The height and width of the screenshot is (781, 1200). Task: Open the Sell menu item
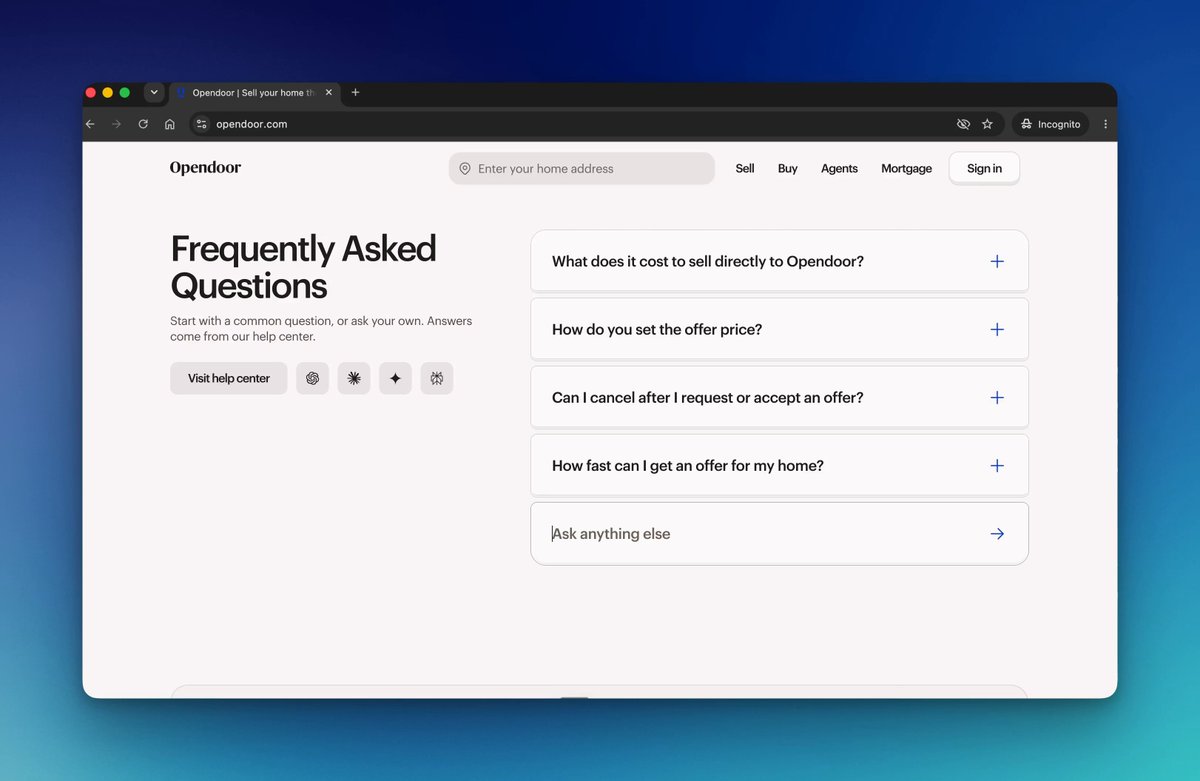[x=745, y=169]
